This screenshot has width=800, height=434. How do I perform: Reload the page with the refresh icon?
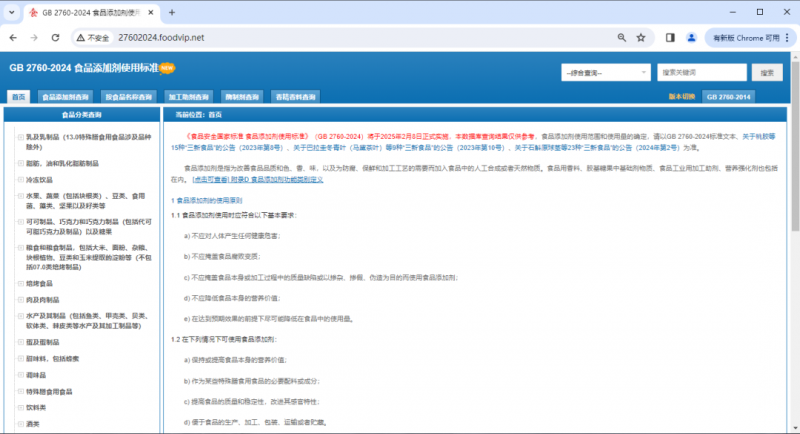click(56, 37)
